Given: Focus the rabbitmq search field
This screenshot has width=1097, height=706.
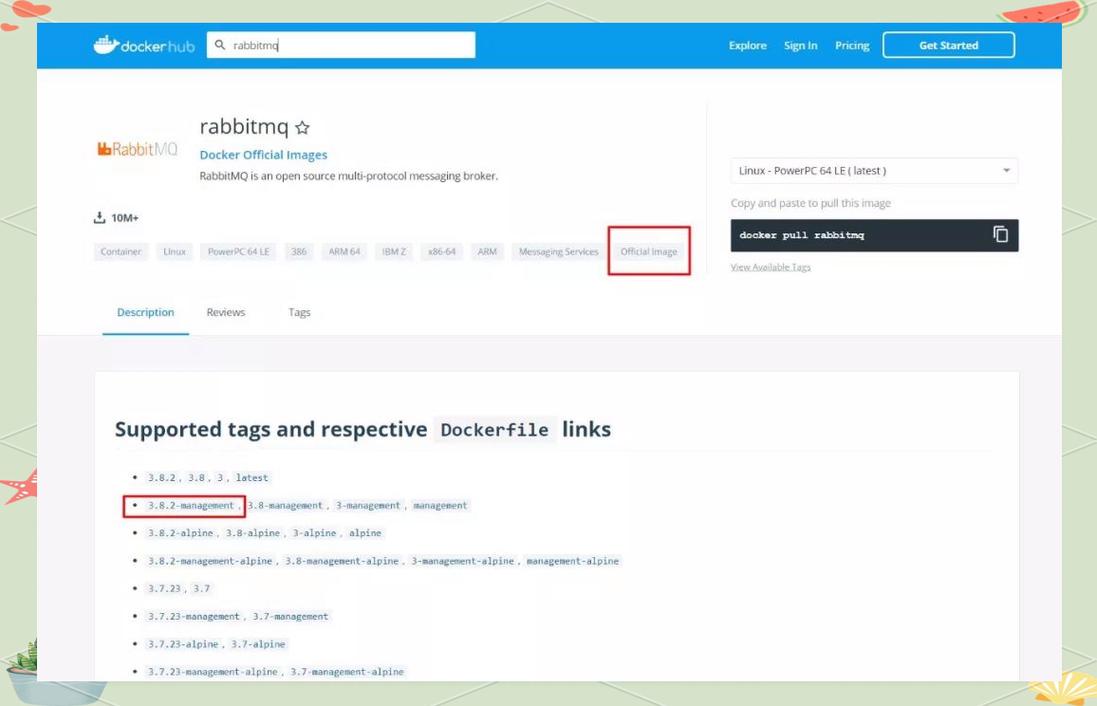Looking at the screenshot, I should (341, 45).
